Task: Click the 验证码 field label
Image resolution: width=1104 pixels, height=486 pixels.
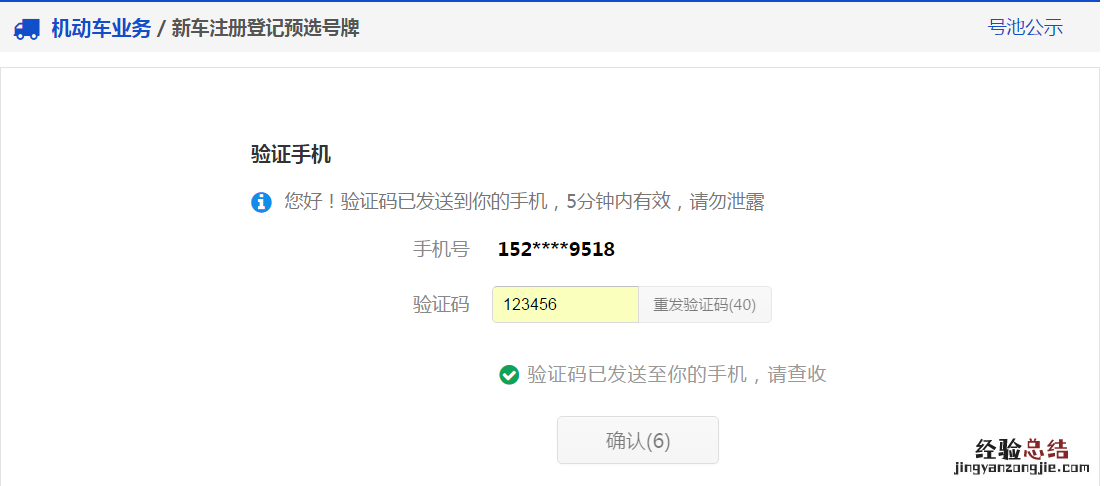Action: click(x=441, y=304)
